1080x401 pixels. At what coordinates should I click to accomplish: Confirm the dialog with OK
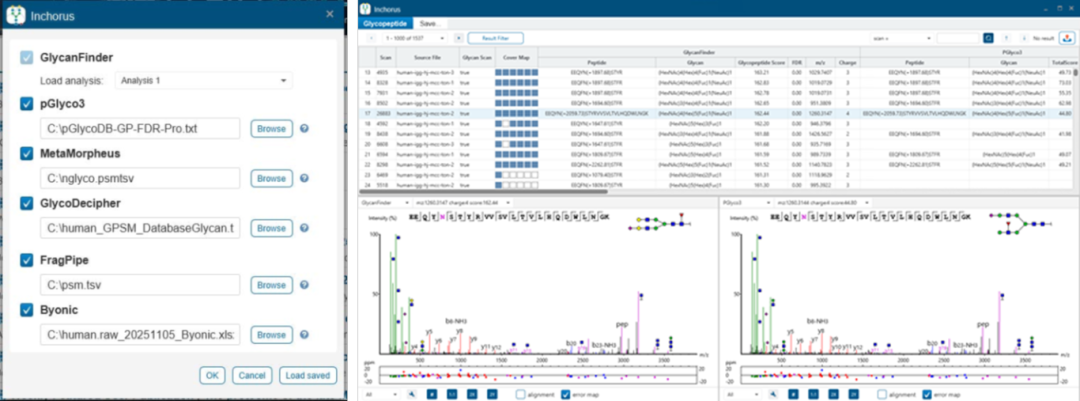point(212,376)
